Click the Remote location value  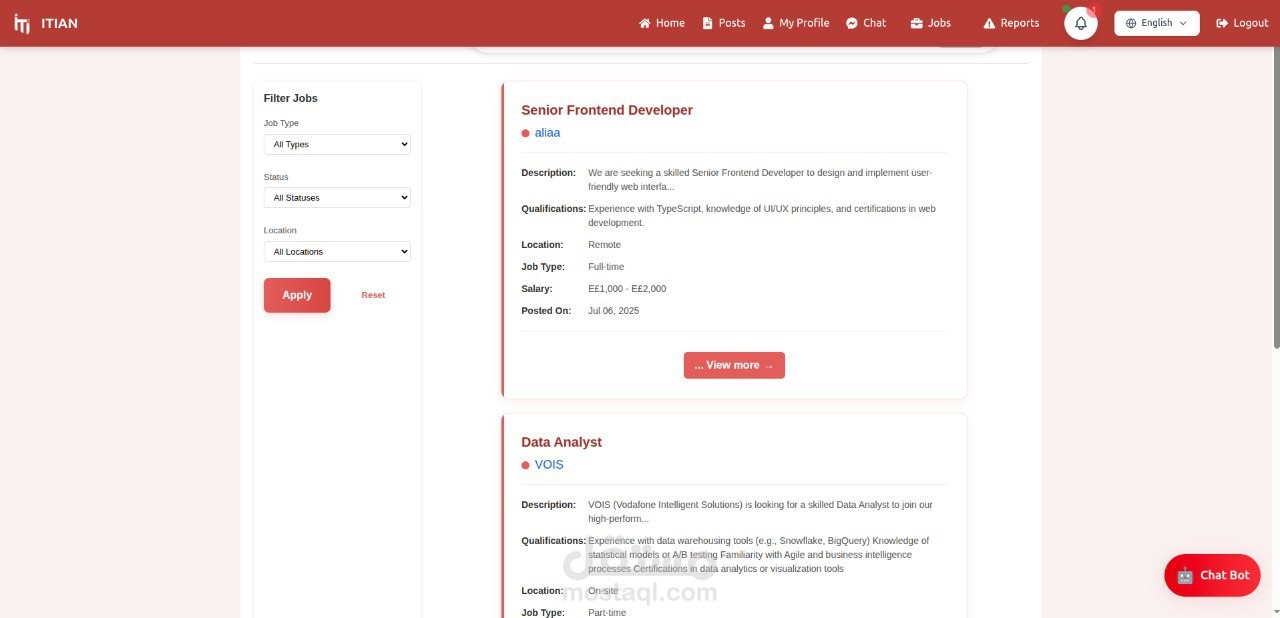point(604,245)
